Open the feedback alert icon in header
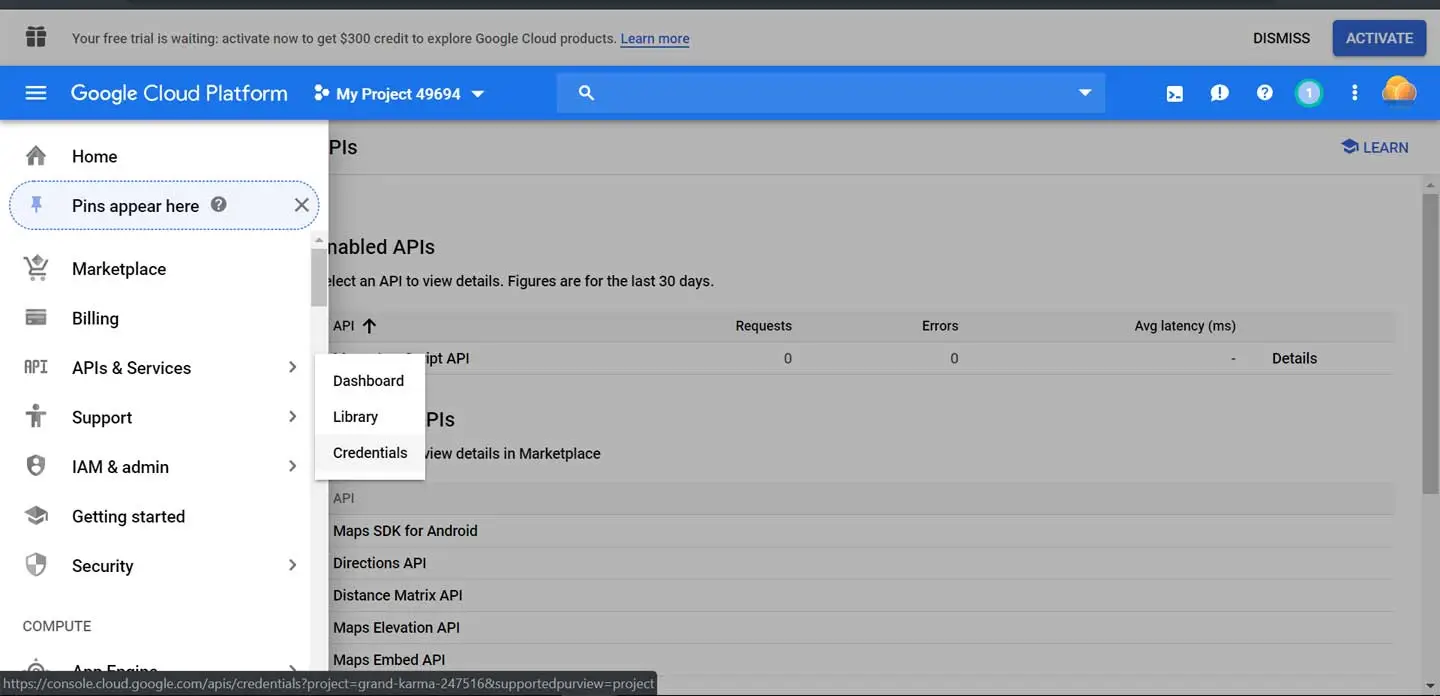The image size is (1440, 696). coord(1219,93)
